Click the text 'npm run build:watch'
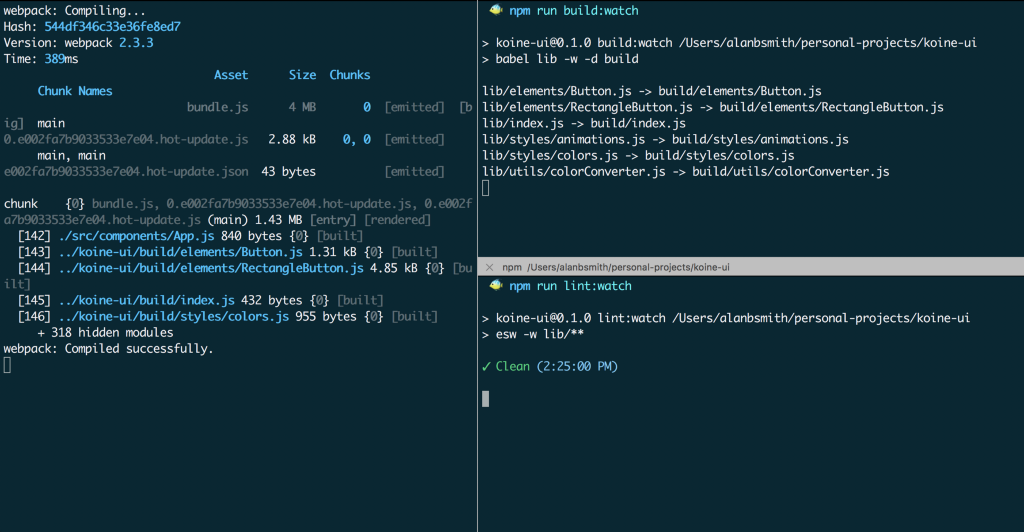The image size is (1024, 532). pos(573,10)
